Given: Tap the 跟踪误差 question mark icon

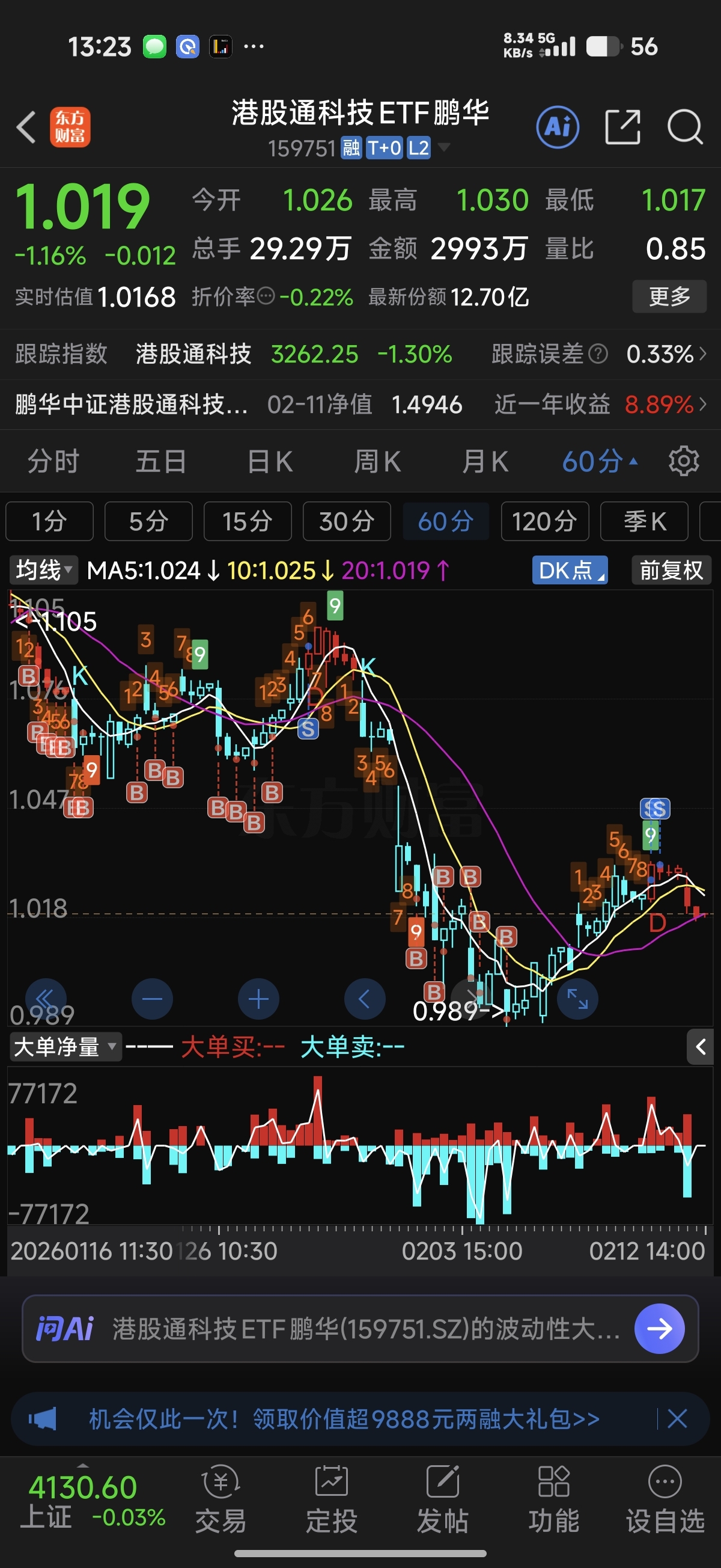Looking at the screenshot, I should [598, 354].
